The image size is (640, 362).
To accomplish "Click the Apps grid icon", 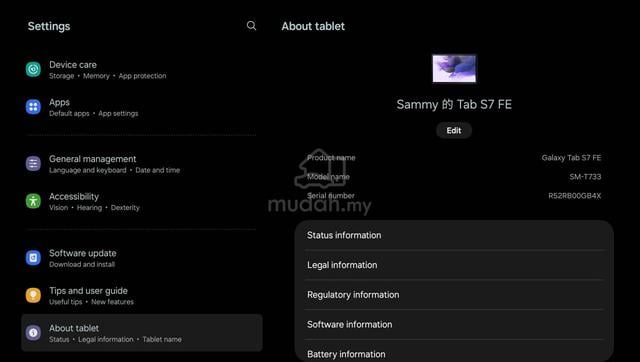I will [33, 107].
